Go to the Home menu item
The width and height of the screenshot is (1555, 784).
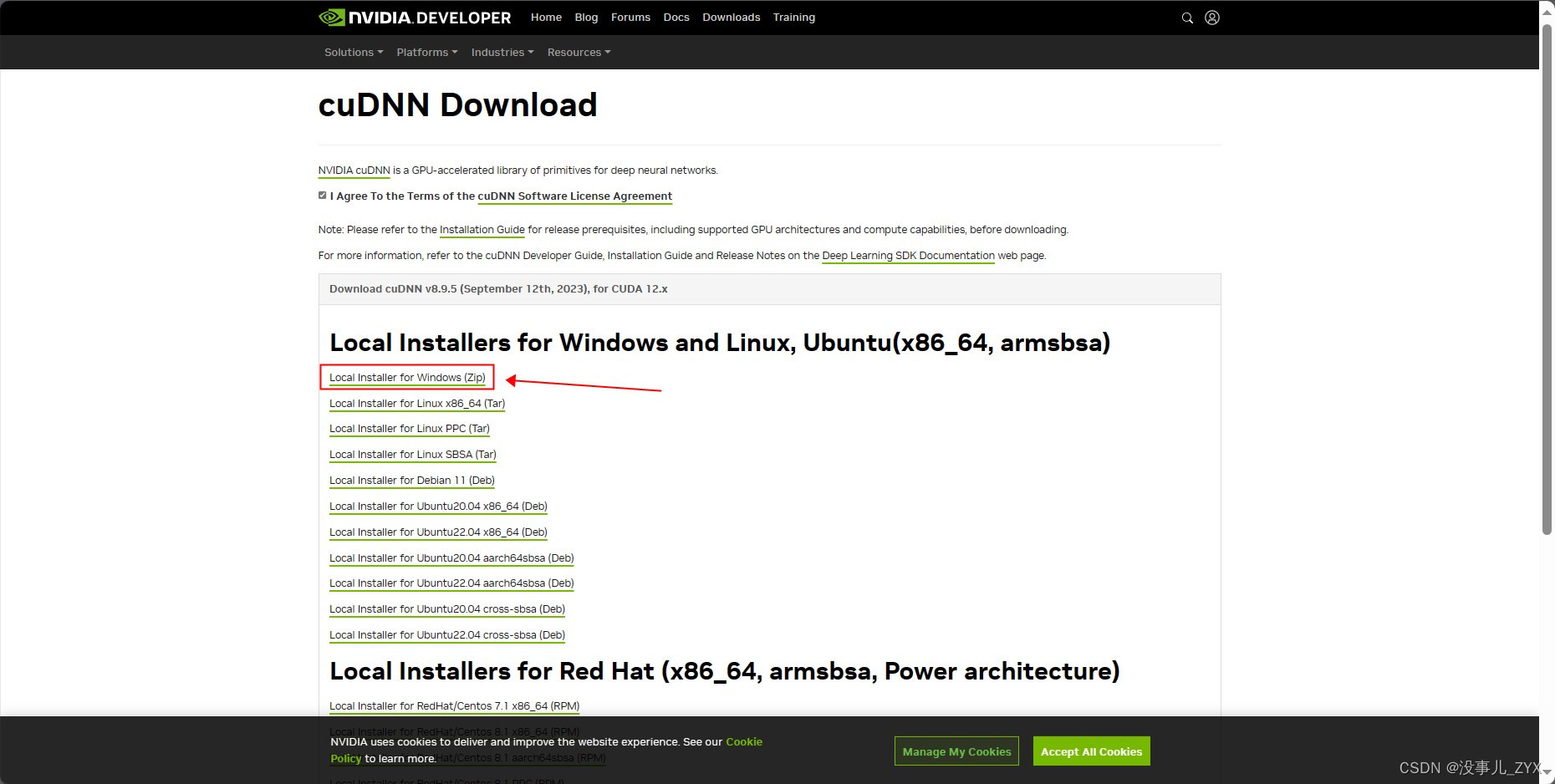546,18
